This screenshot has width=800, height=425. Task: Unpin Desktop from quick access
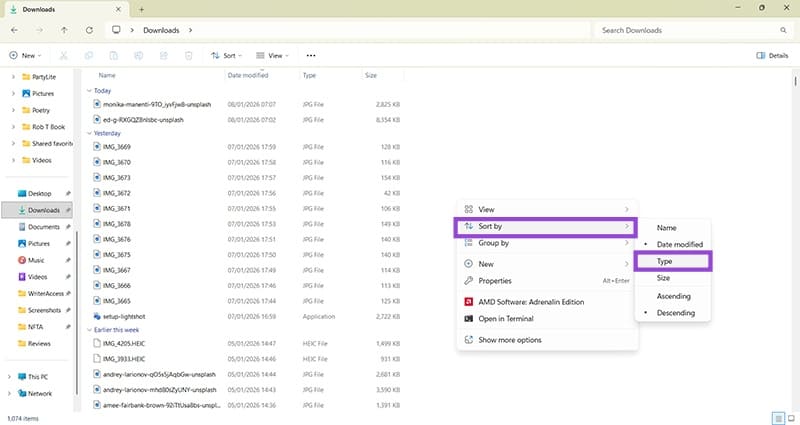(x=68, y=193)
